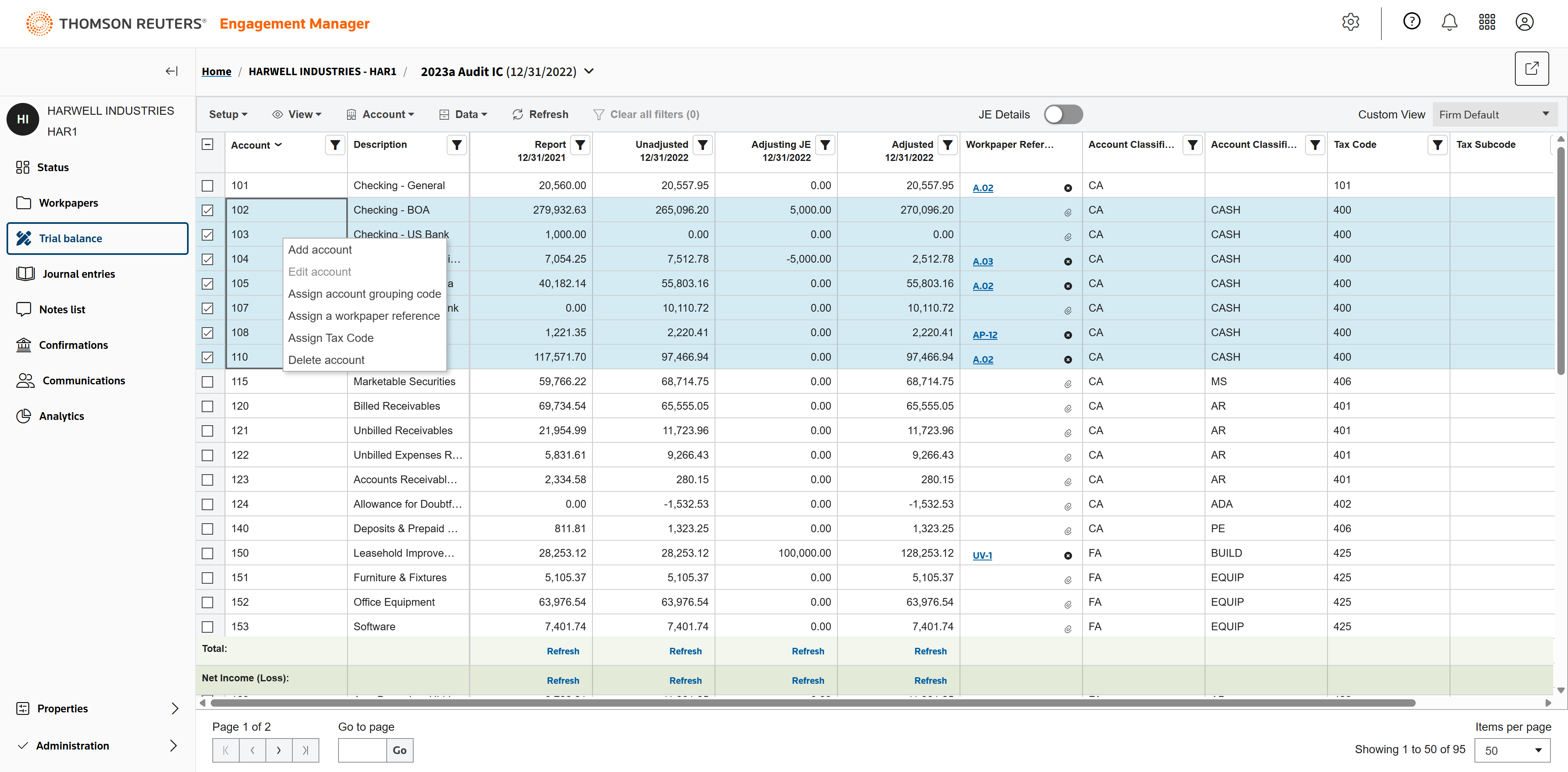Uncheck the checkbox for account 105

coord(207,284)
